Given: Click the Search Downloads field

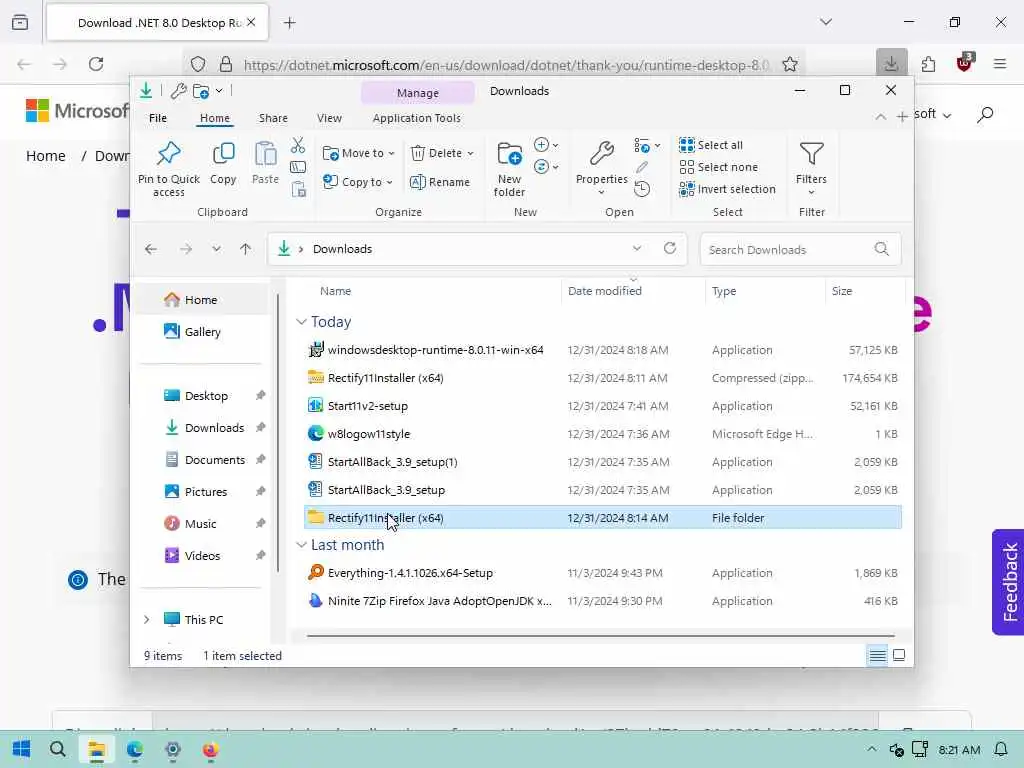Looking at the screenshot, I should point(800,249).
